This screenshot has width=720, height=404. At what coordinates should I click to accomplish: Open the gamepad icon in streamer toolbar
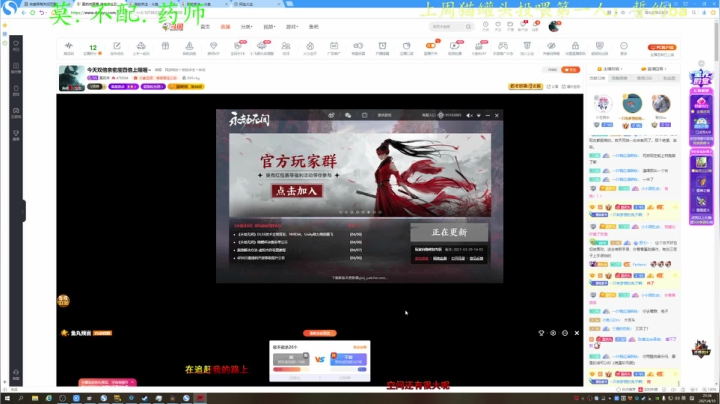503,45
